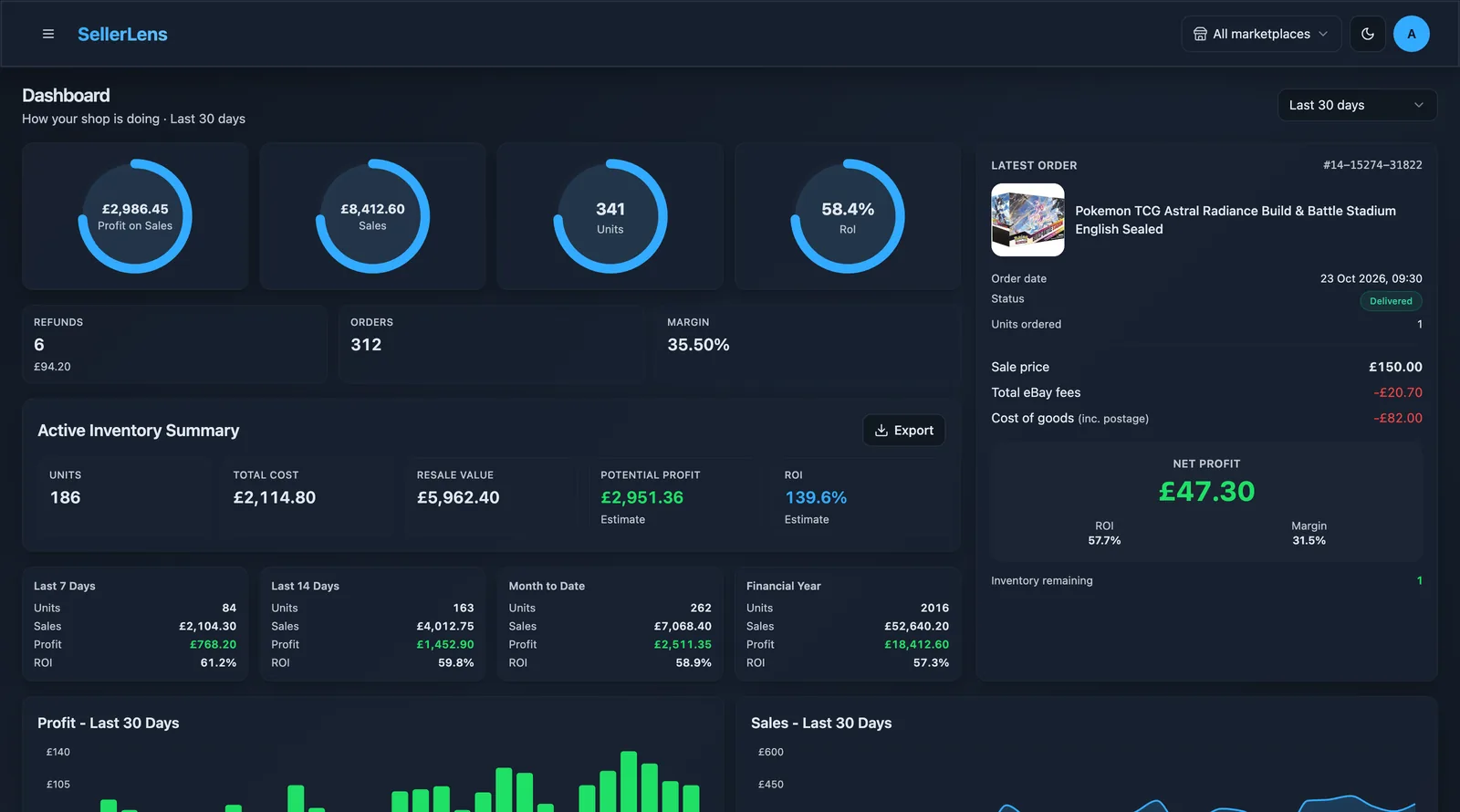
Task: Export the Active Inventory Summary
Action: pos(903,431)
